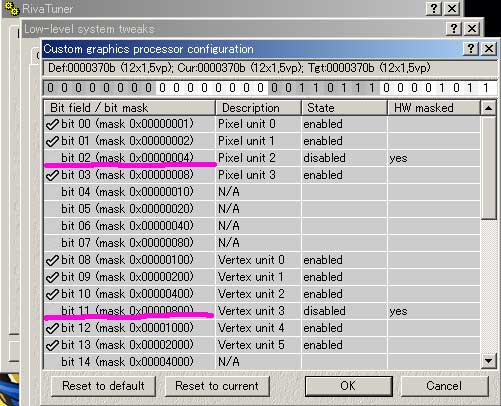Click the vertical scrollbar thumb

489,167
